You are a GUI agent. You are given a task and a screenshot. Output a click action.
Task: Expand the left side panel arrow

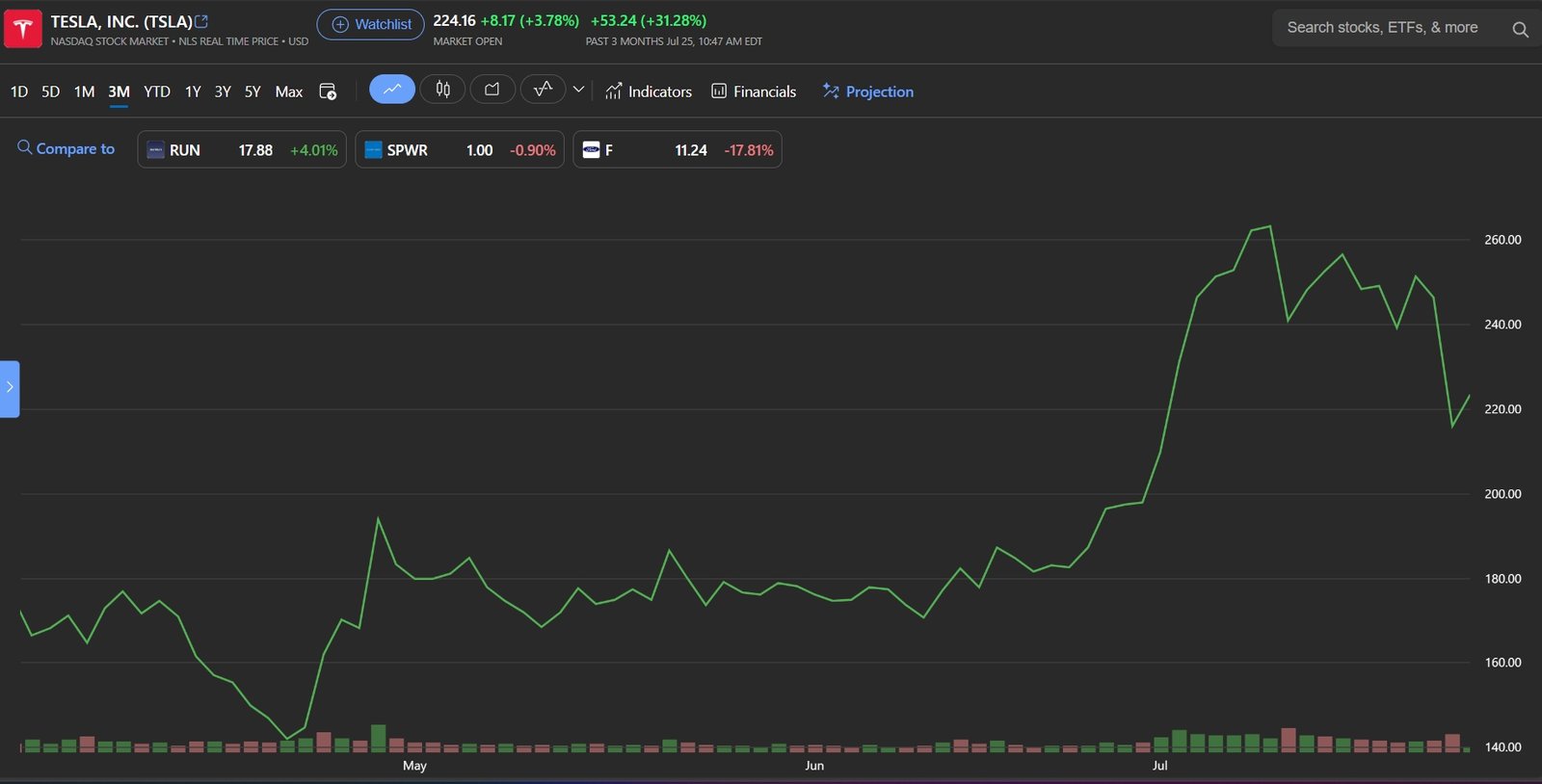pos(10,388)
